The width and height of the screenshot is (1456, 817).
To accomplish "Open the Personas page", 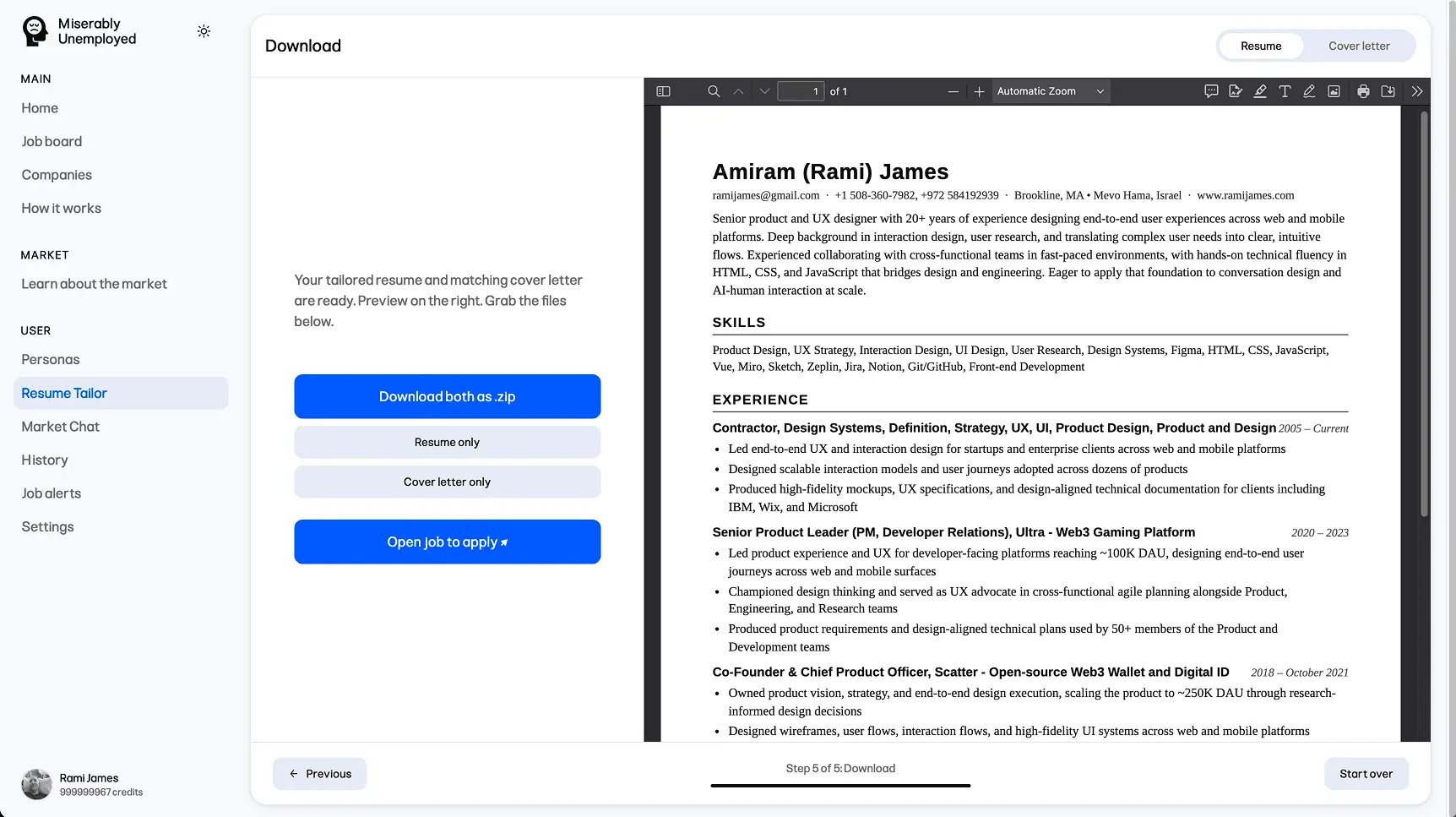I will tap(51, 359).
